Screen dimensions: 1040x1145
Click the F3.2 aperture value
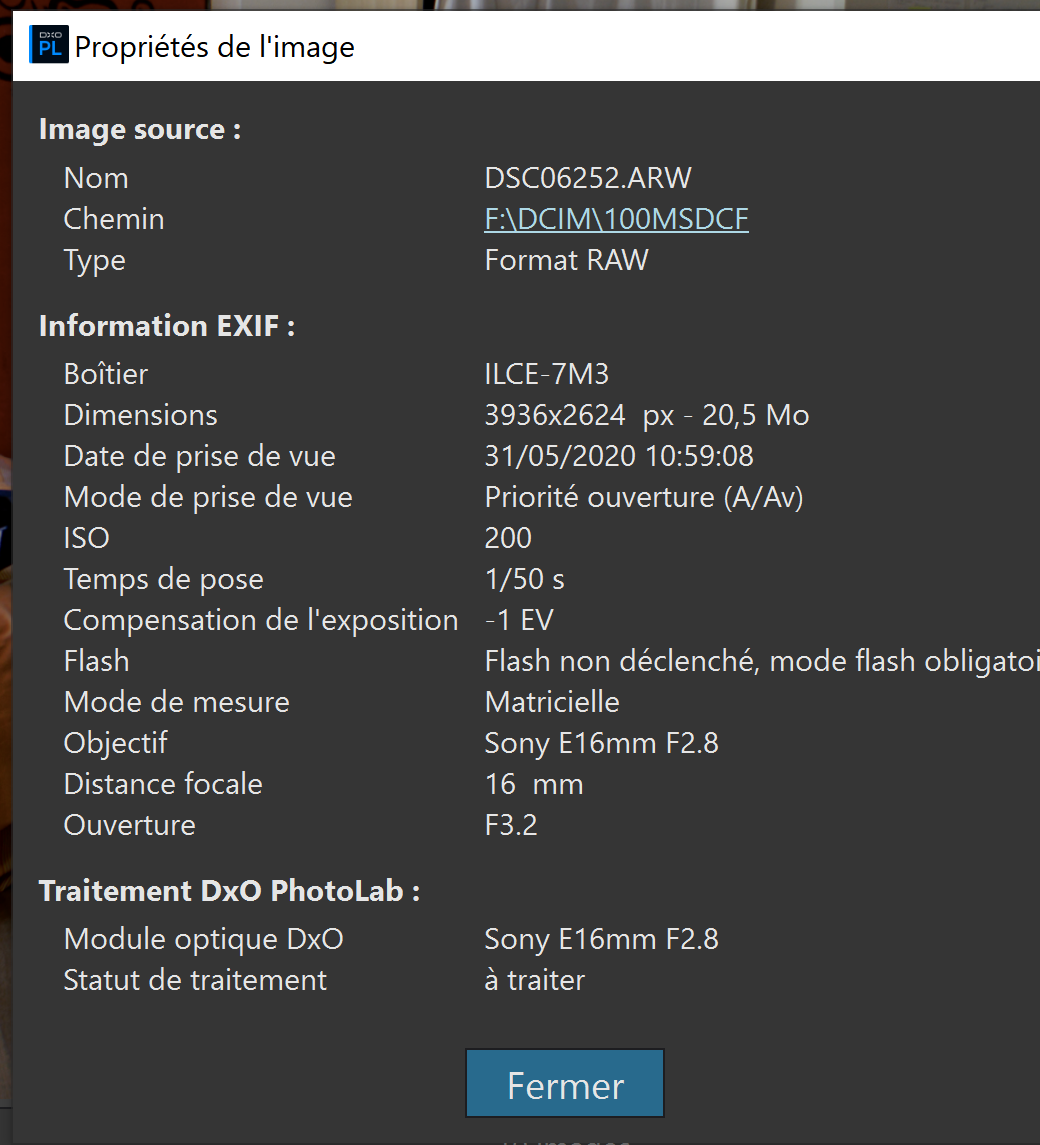511,825
